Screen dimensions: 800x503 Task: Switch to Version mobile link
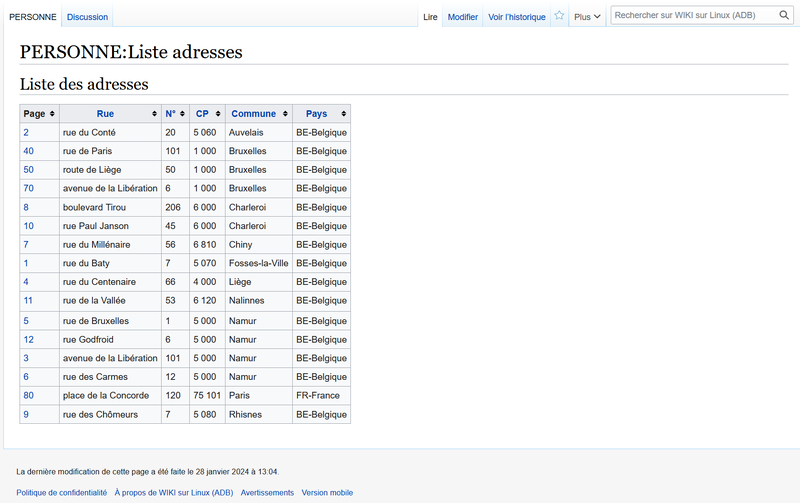[x=327, y=493]
